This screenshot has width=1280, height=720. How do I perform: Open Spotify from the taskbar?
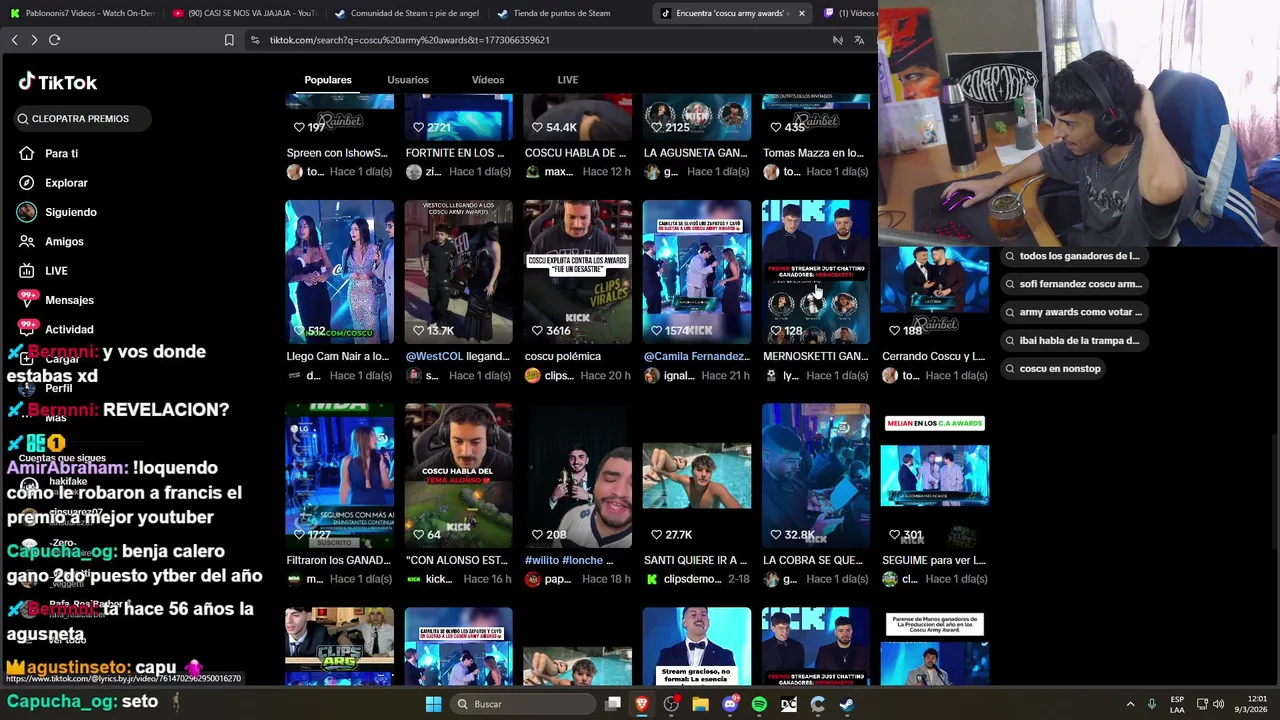pyautogui.click(x=759, y=704)
